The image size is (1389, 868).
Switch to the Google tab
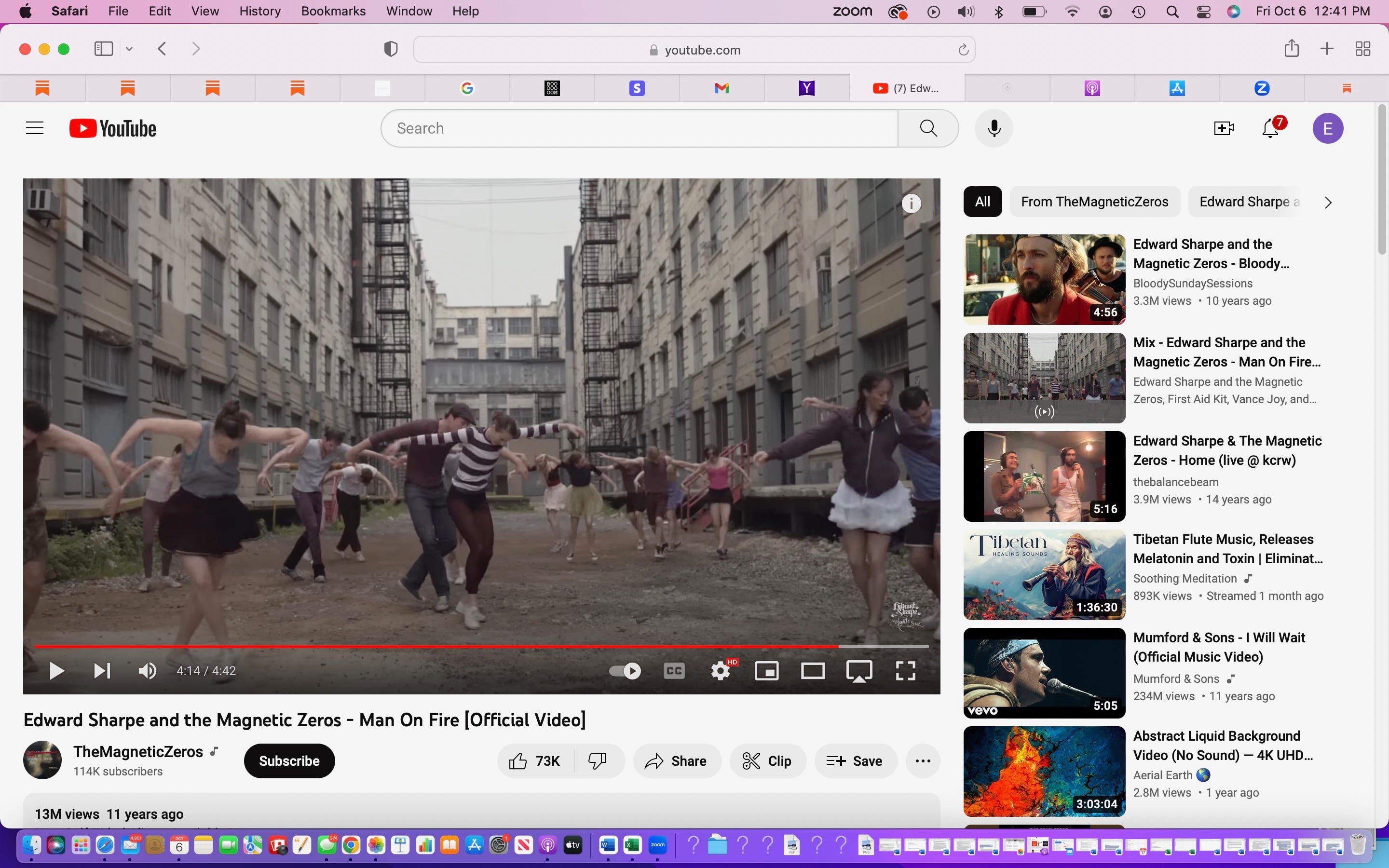point(467,88)
